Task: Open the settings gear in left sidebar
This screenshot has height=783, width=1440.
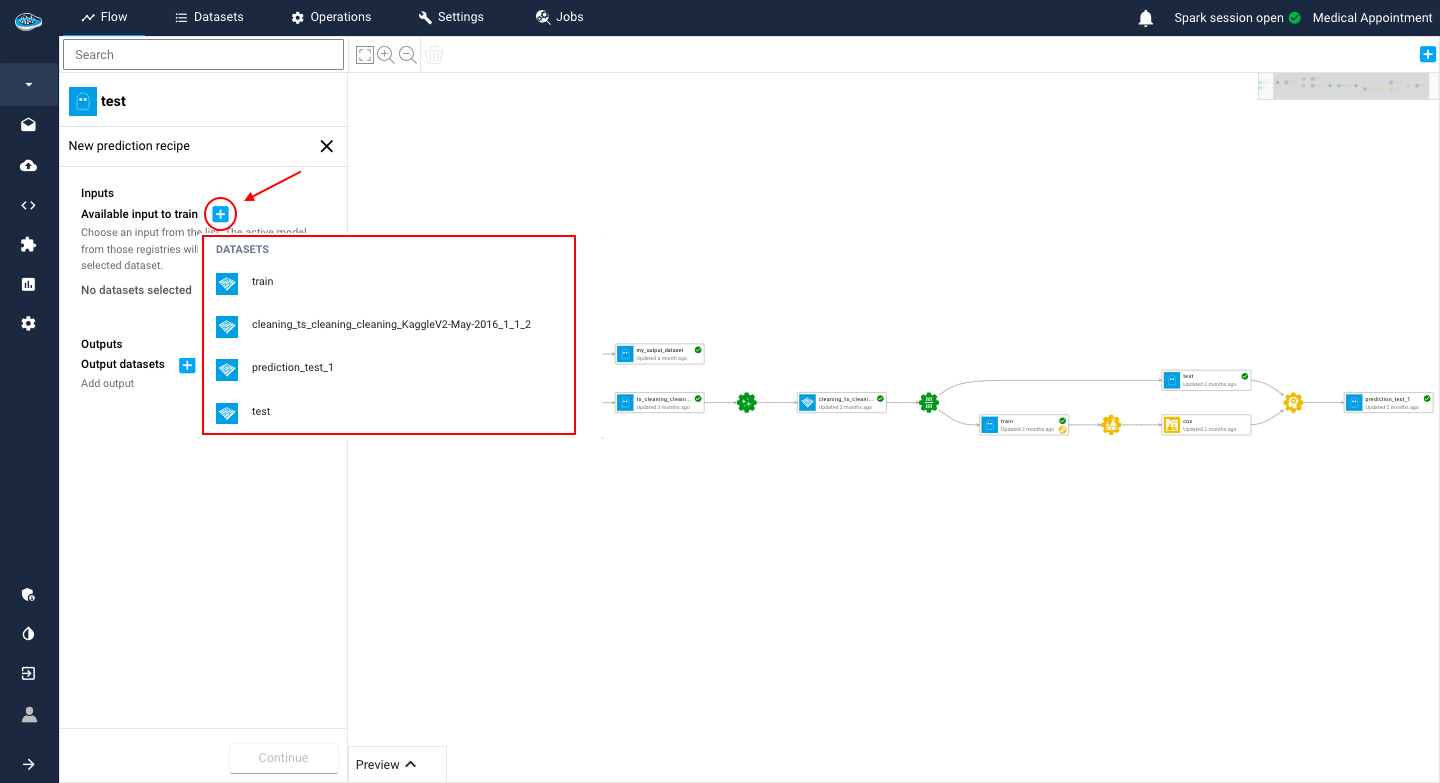Action: [28, 323]
